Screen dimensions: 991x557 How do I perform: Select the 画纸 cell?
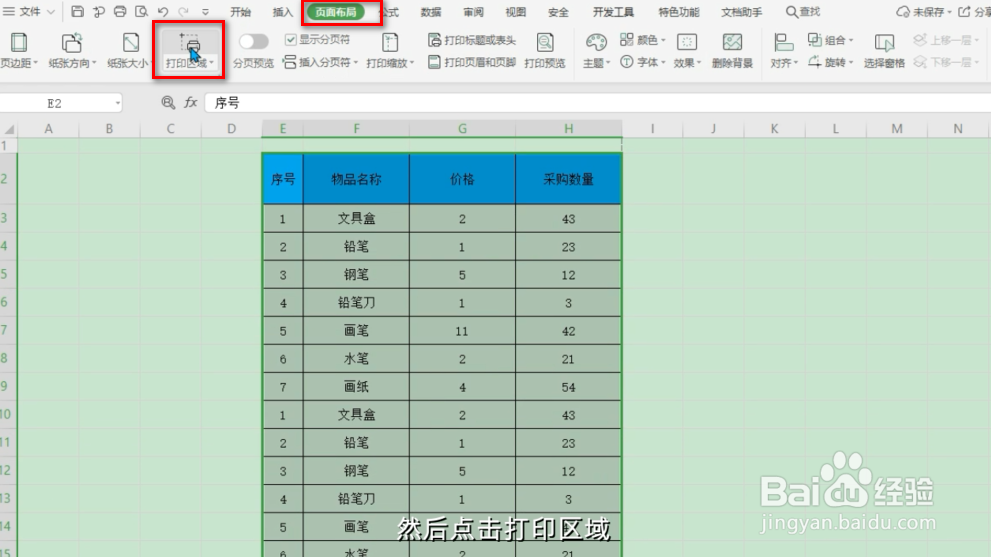[356, 387]
